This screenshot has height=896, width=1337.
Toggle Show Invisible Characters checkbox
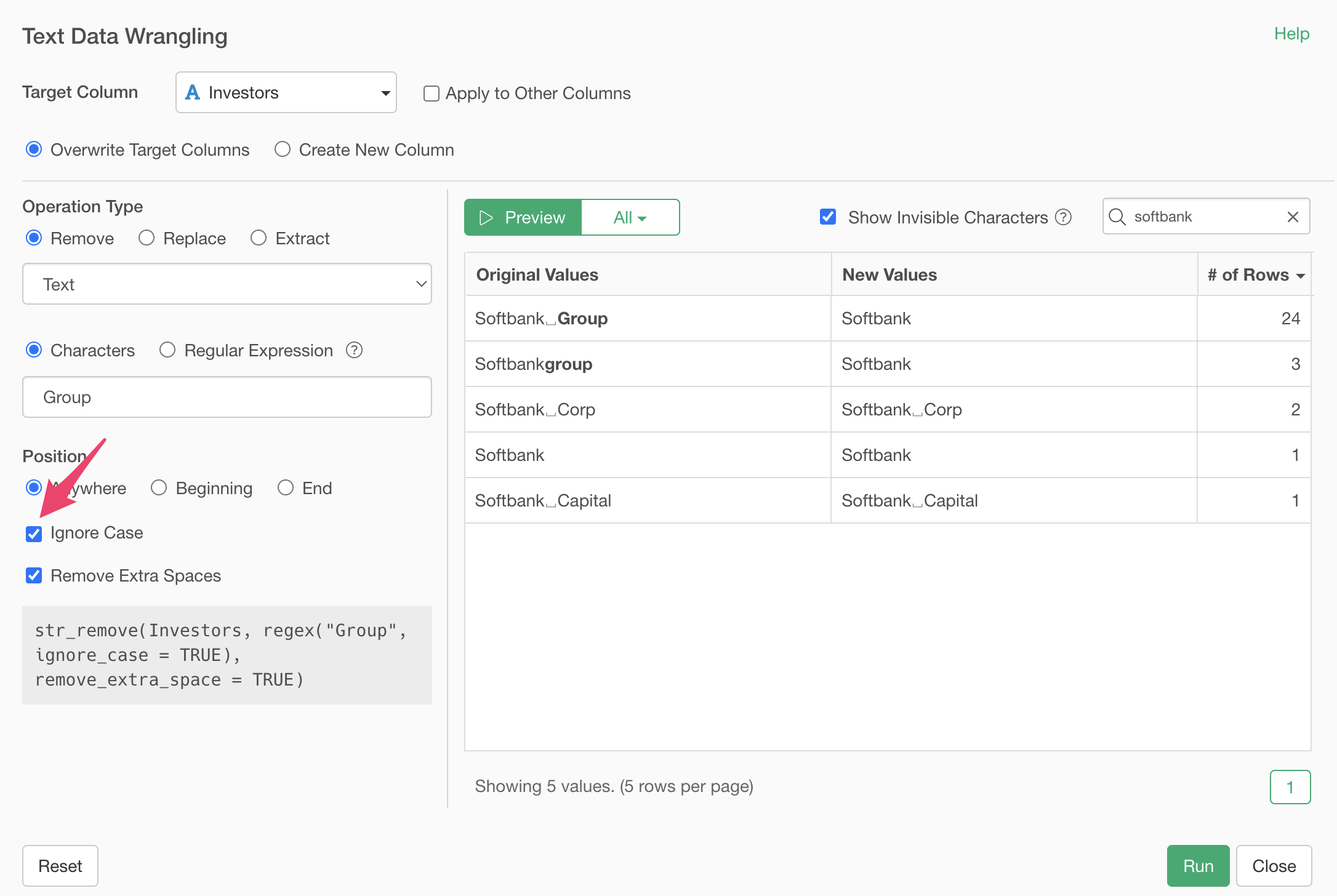828,217
